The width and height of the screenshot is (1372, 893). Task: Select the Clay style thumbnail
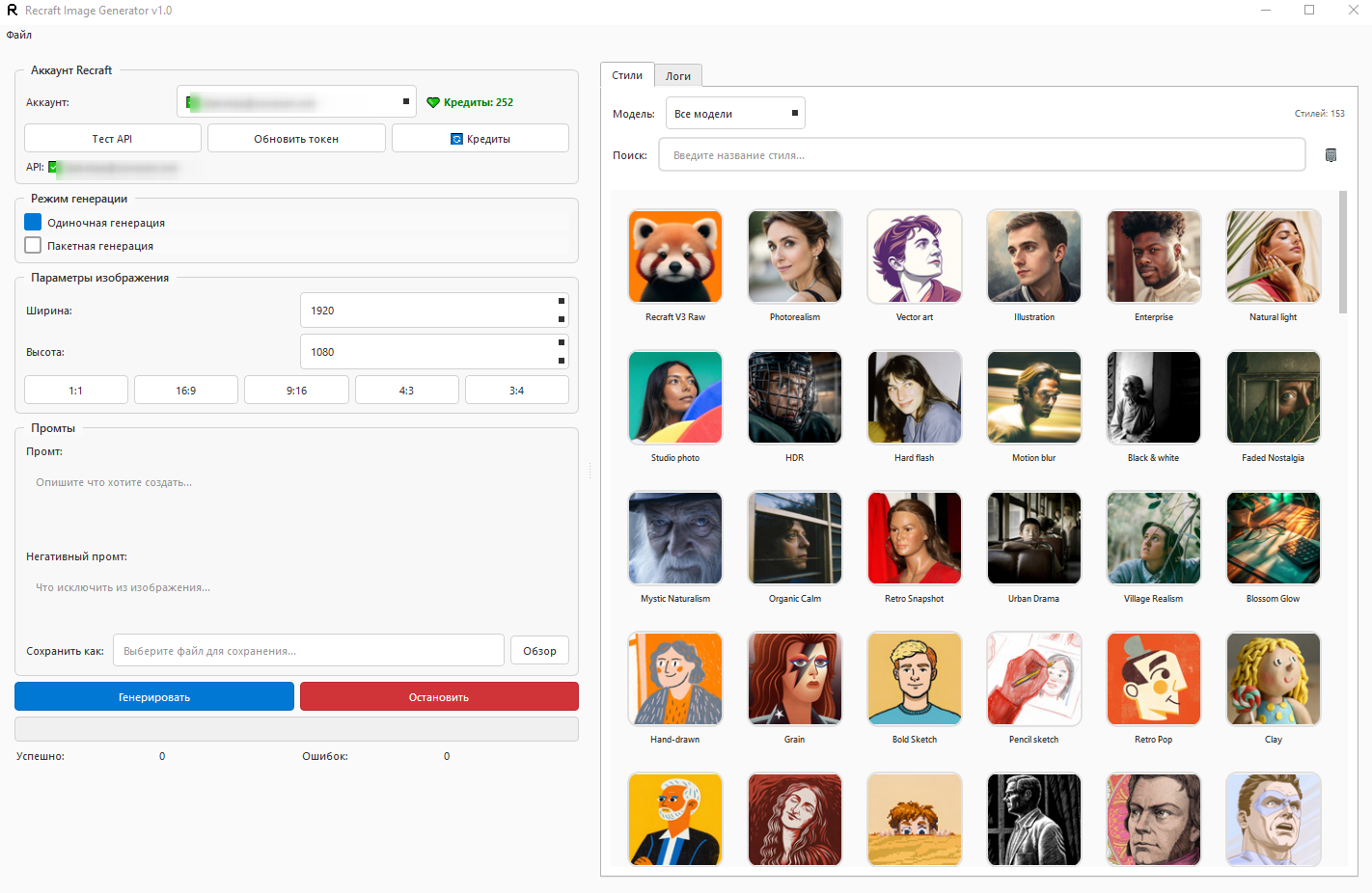click(1273, 678)
